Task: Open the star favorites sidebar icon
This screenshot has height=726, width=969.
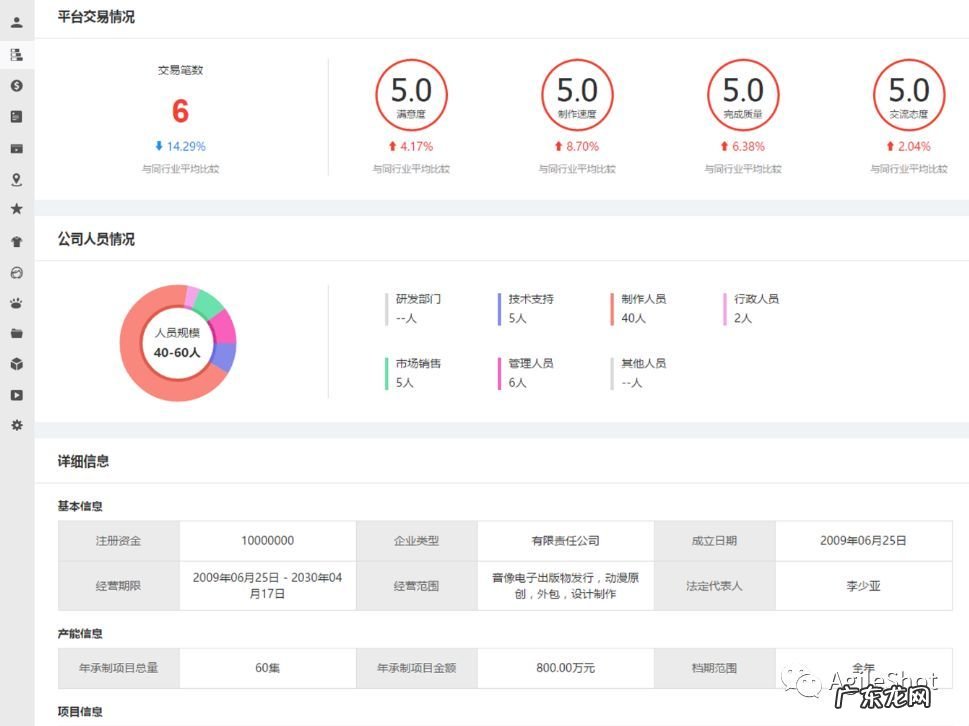Action: click(x=16, y=209)
